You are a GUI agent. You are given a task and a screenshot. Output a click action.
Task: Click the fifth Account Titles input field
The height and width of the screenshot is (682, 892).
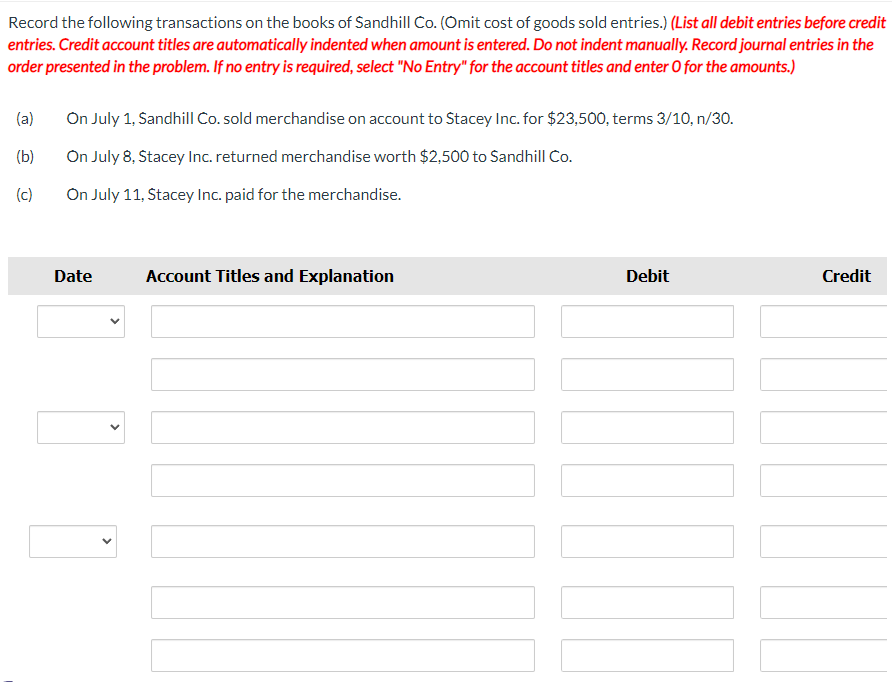tap(342, 541)
